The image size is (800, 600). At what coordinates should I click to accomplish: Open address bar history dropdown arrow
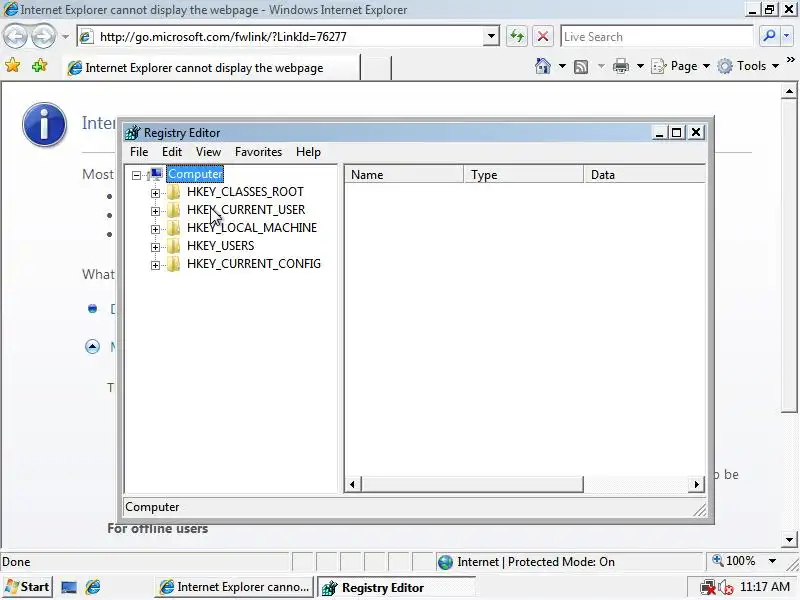[491, 36]
